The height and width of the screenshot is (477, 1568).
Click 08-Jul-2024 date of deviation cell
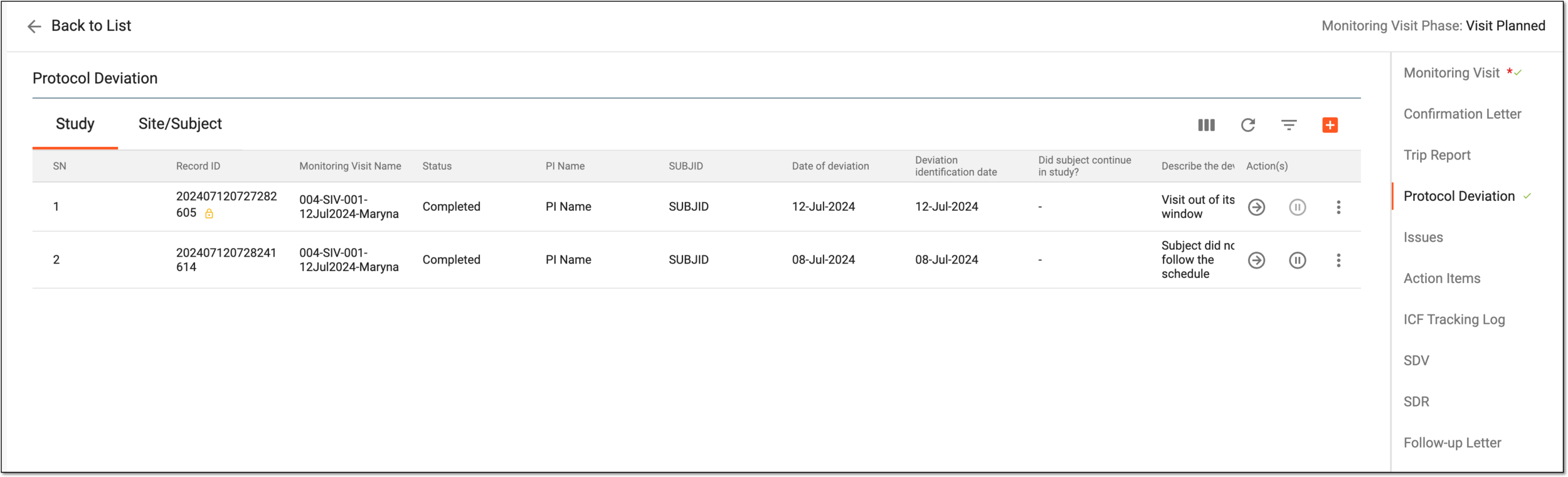[x=824, y=260]
